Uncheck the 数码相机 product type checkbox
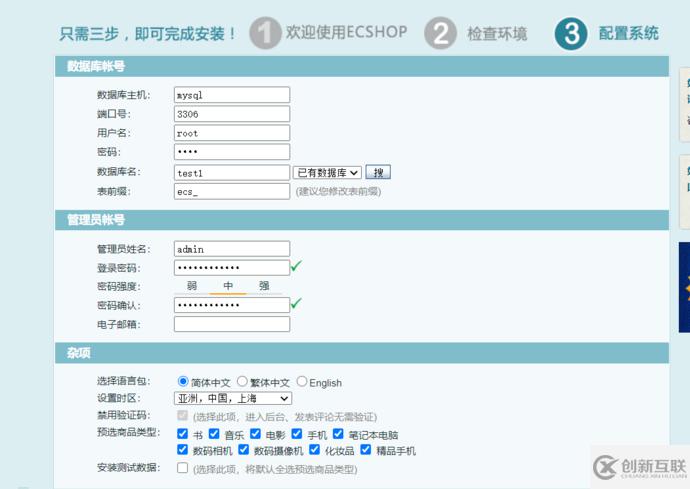Screen dimensions: 690x489 coord(182,449)
